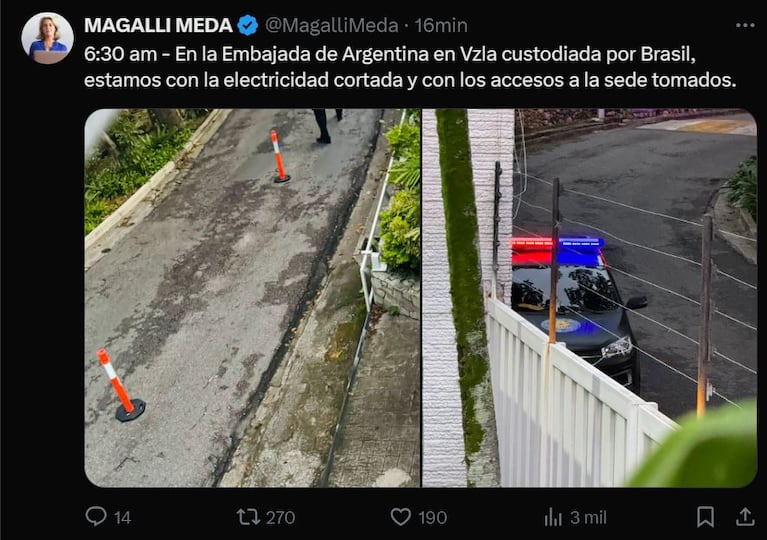Click the 16min timestamp
This screenshot has width=767, height=540.
coord(441,25)
